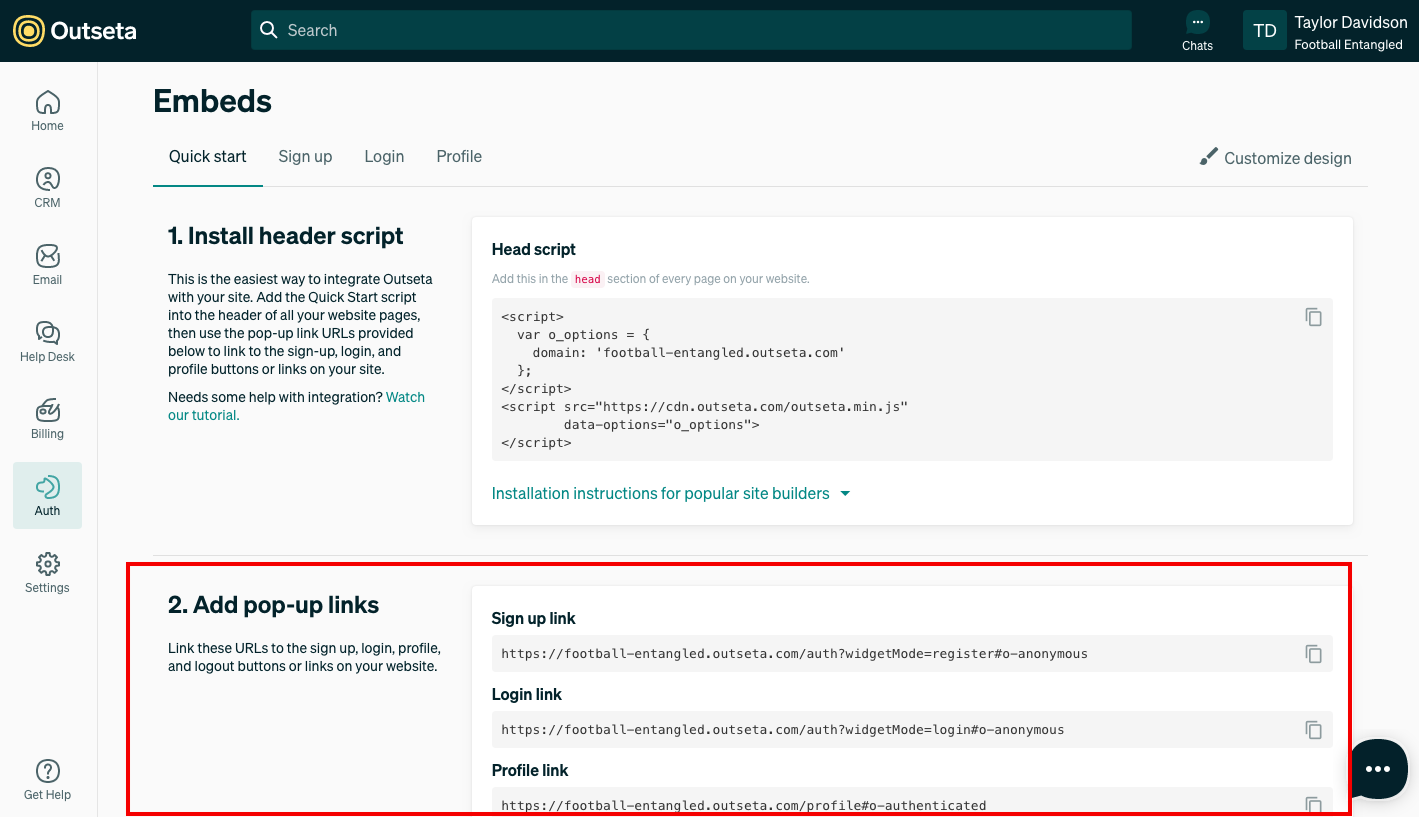Go to the Email section
The image size is (1419, 817).
(47, 265)
